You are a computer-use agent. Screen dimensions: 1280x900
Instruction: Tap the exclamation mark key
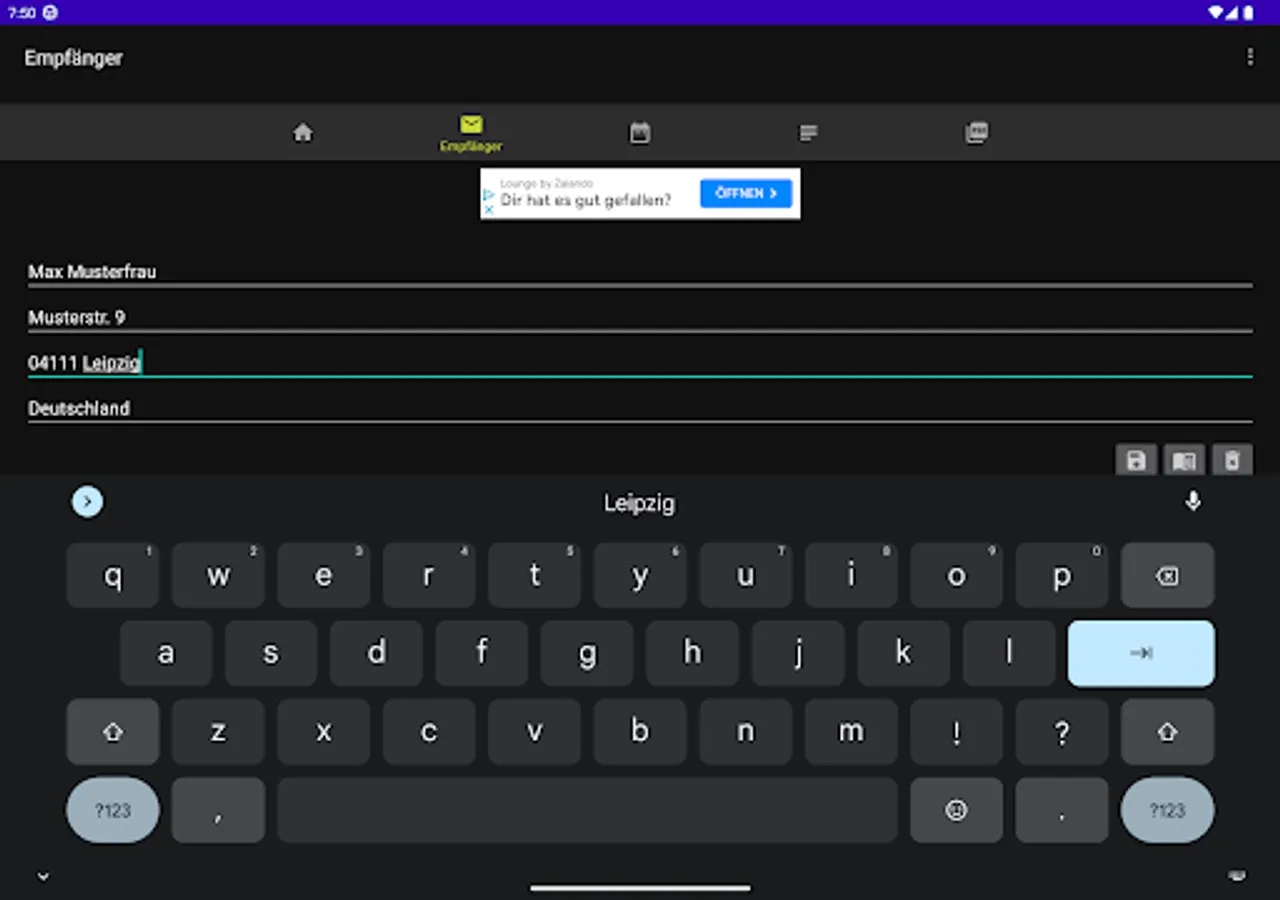click(x=956, y=732)
